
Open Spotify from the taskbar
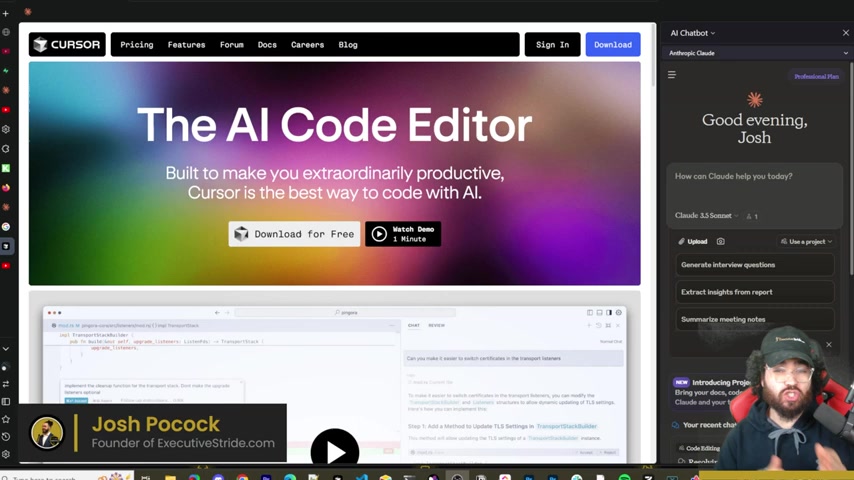(624, 477)
